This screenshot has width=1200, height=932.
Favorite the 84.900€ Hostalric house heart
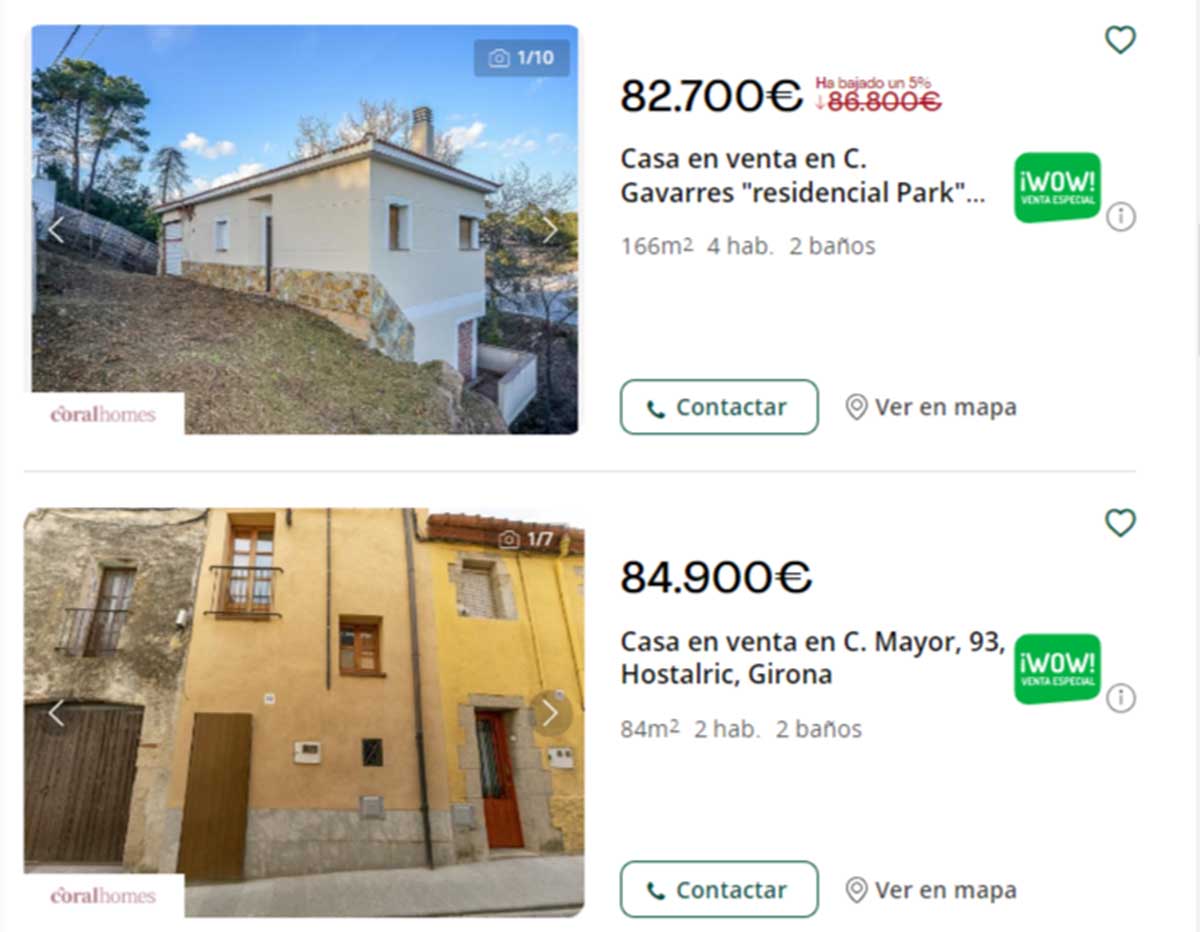pyautogui.click(x=1120, y=522)
